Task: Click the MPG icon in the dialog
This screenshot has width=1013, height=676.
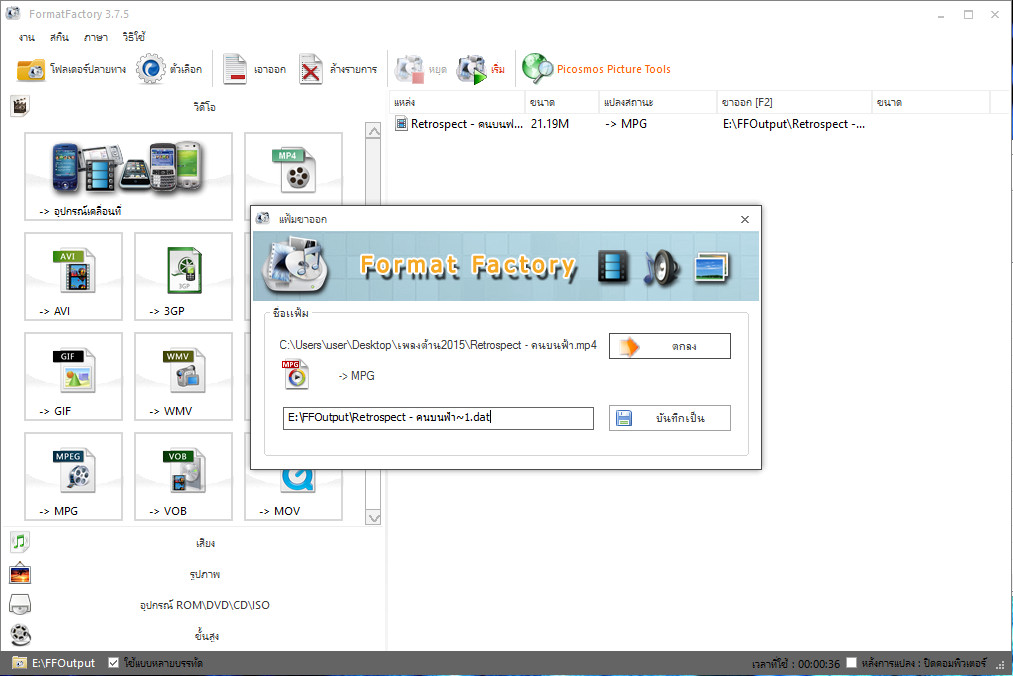Action: tap(295, 375)
